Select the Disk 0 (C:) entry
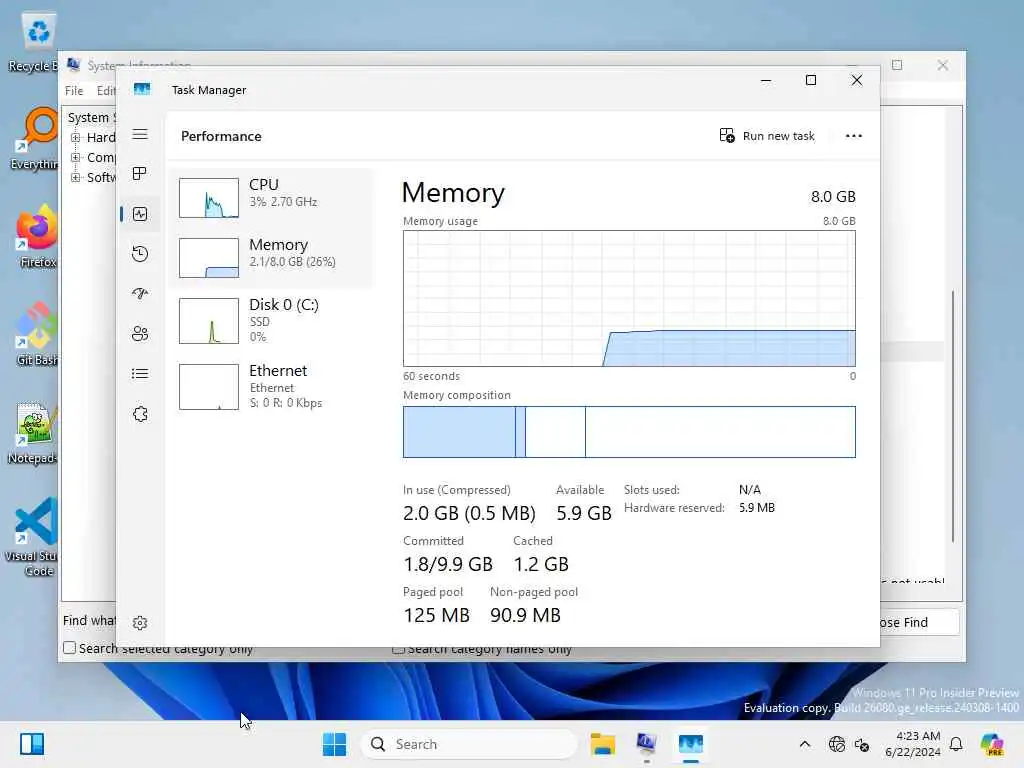 [x=272, y=321]
